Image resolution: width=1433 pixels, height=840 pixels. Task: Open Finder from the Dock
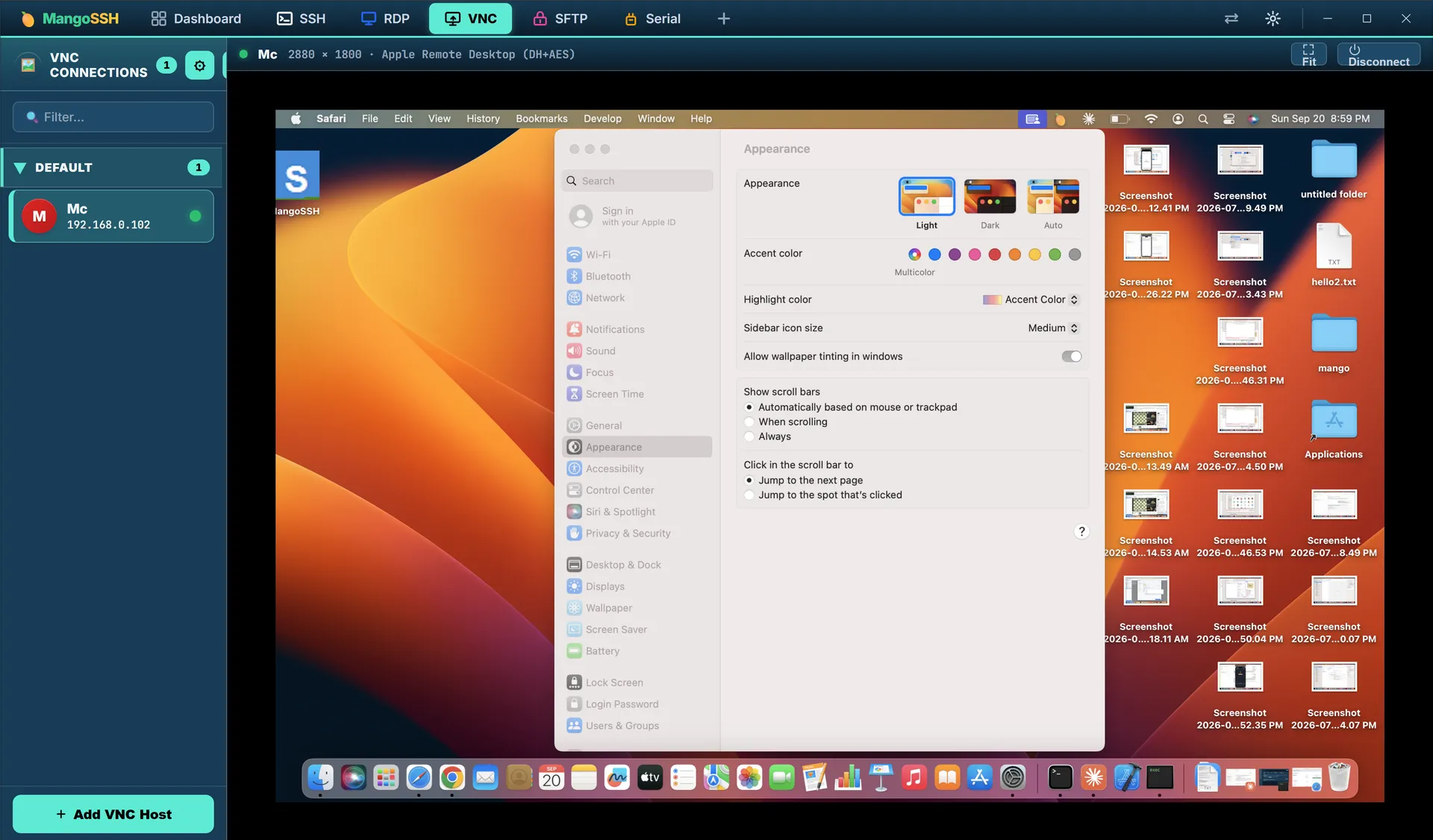[321, 777]
